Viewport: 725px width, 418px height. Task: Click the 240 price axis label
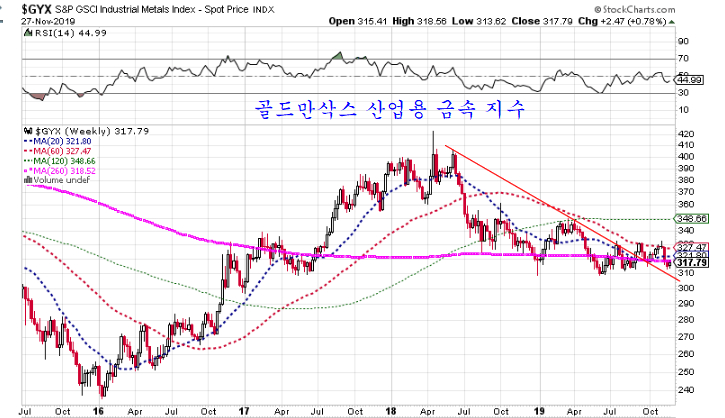click(x=686, y=390)
